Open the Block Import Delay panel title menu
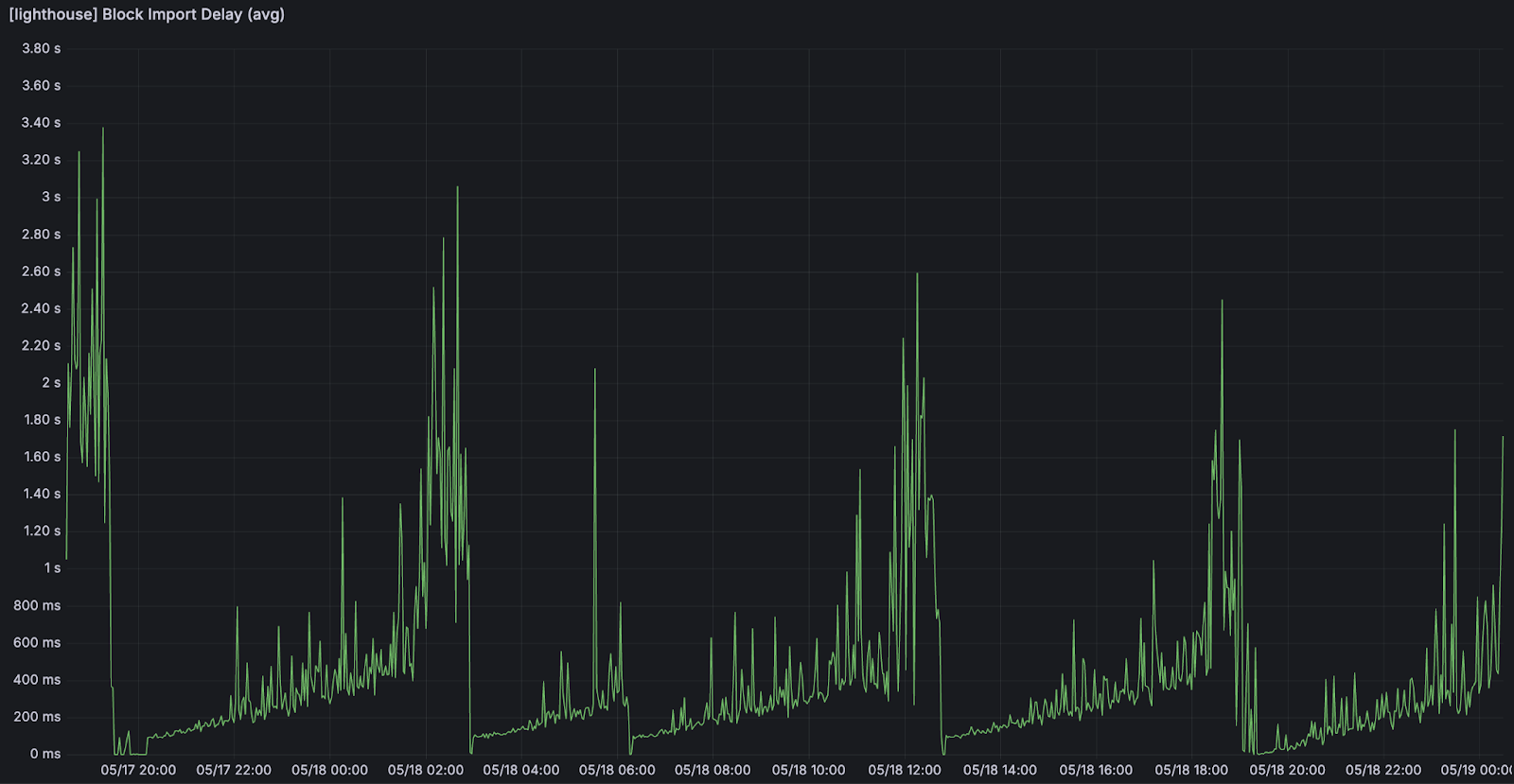The height and width of the screenshot is (784, 1514). 147,14
